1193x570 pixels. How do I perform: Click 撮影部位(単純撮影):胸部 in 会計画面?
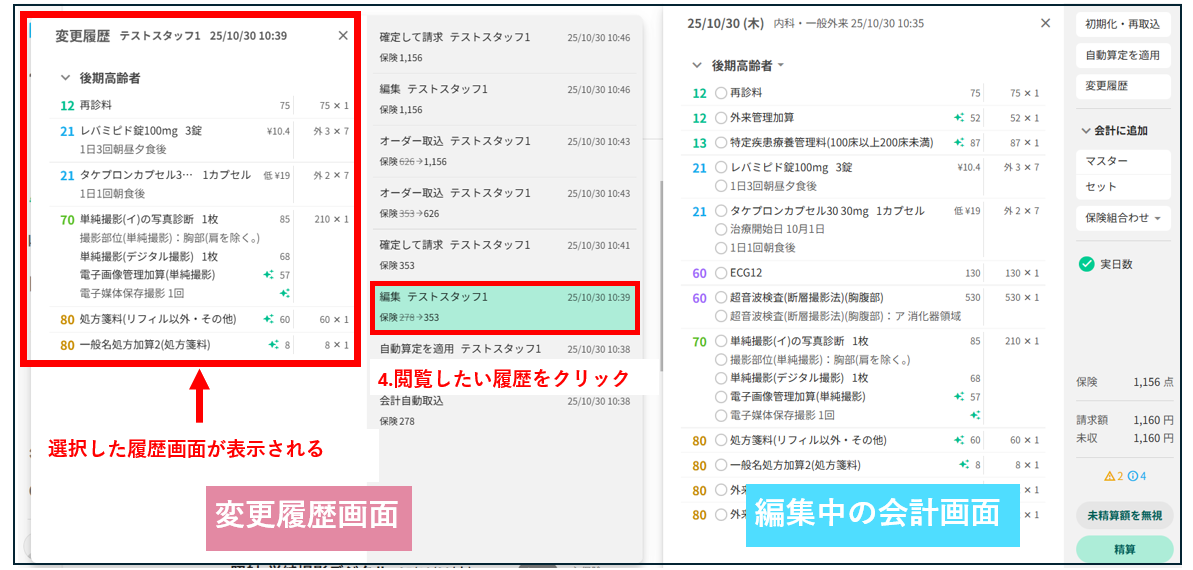(x=820, y=359)
